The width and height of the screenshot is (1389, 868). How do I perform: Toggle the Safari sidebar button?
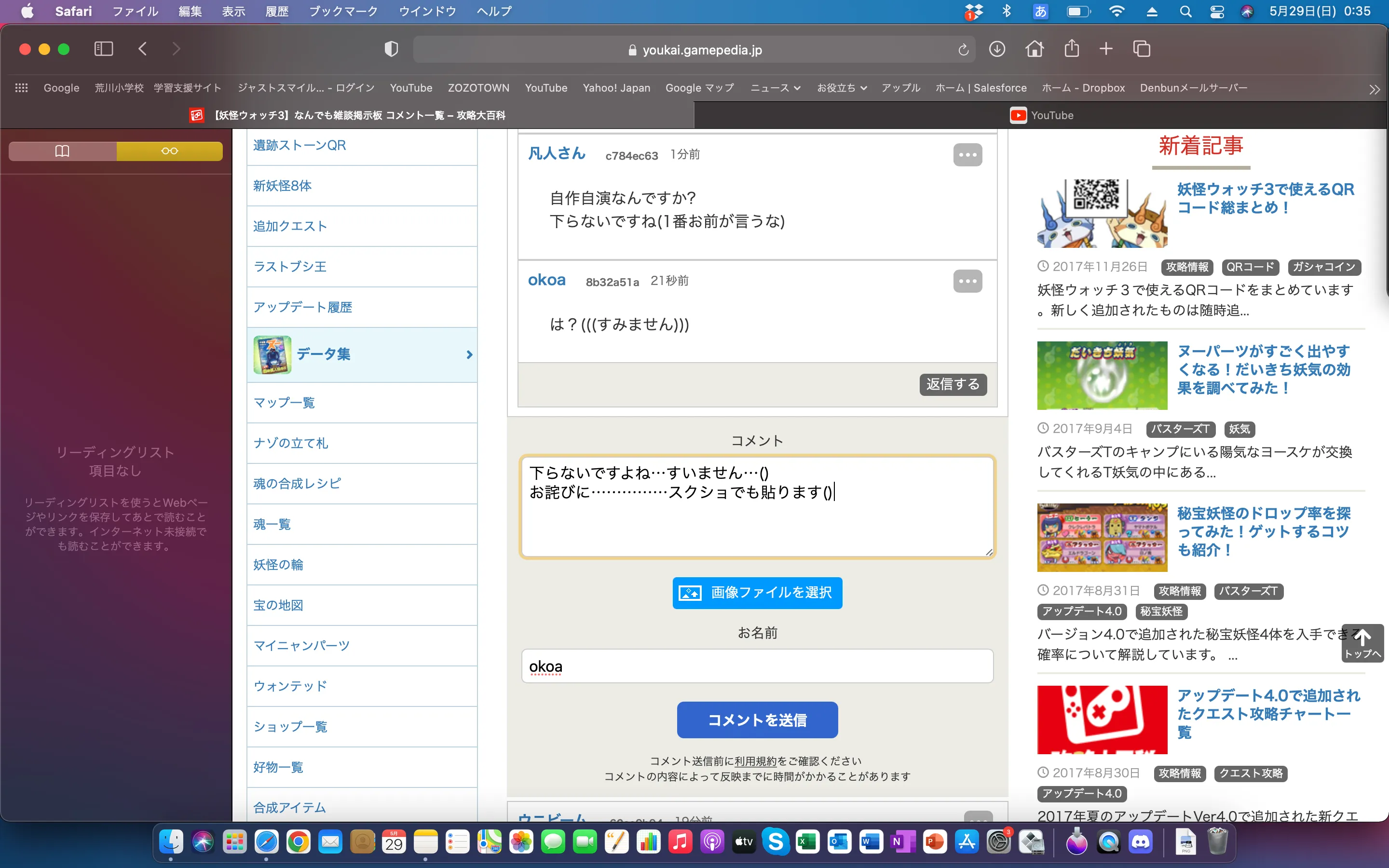[x=103, y=49]
